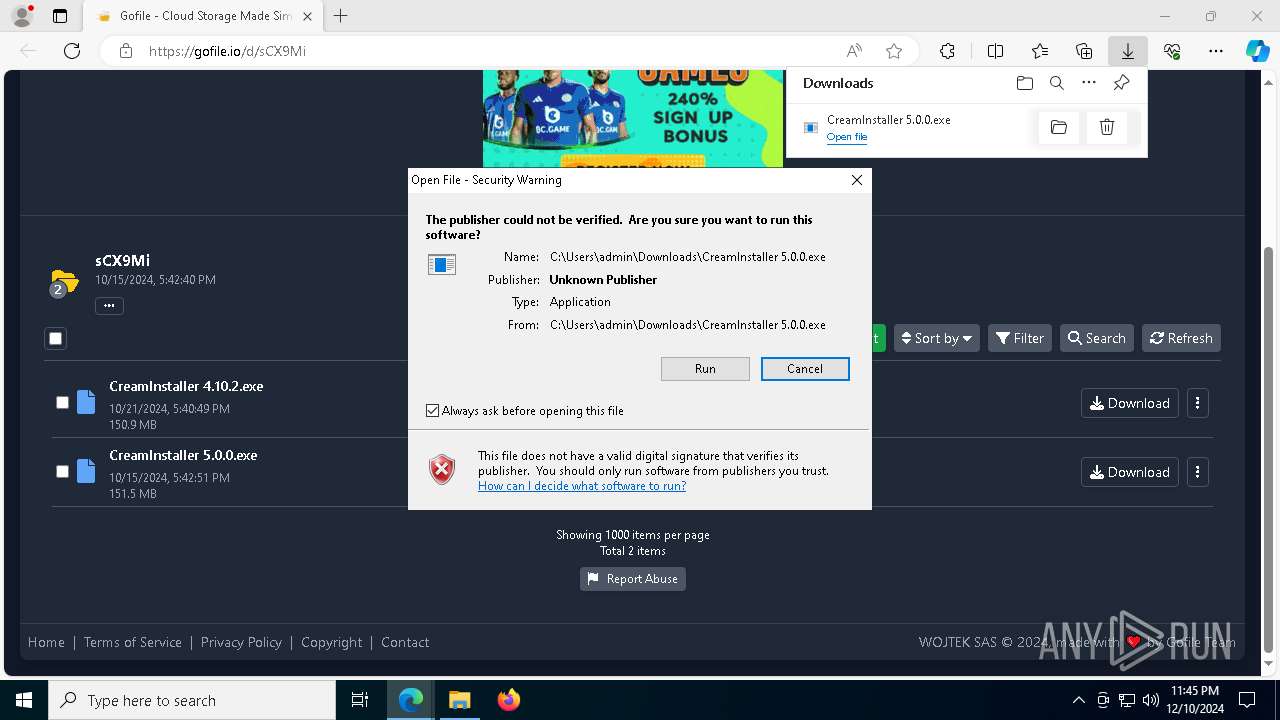Click the Windows taskbar search box
1280x720 pixels.
point(192,700)
